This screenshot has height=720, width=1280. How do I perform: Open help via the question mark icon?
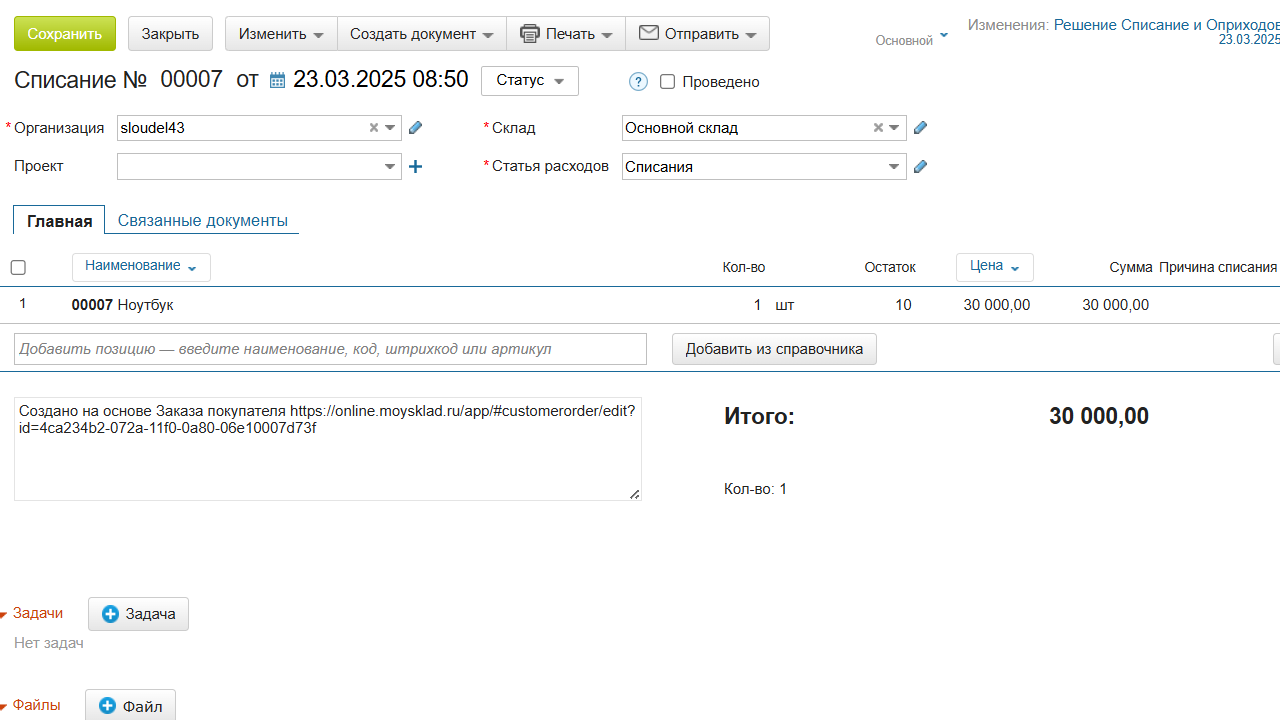click(x=639, y=82)
